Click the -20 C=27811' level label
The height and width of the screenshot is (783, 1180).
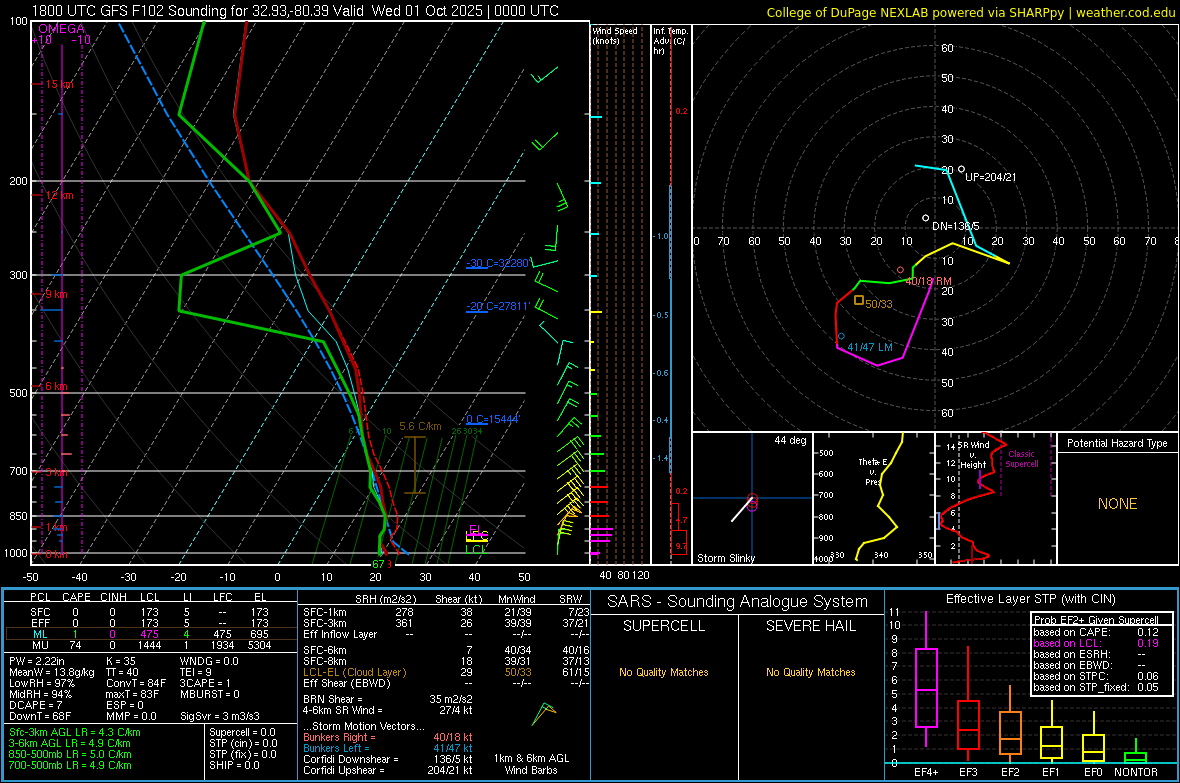(498, 306)
